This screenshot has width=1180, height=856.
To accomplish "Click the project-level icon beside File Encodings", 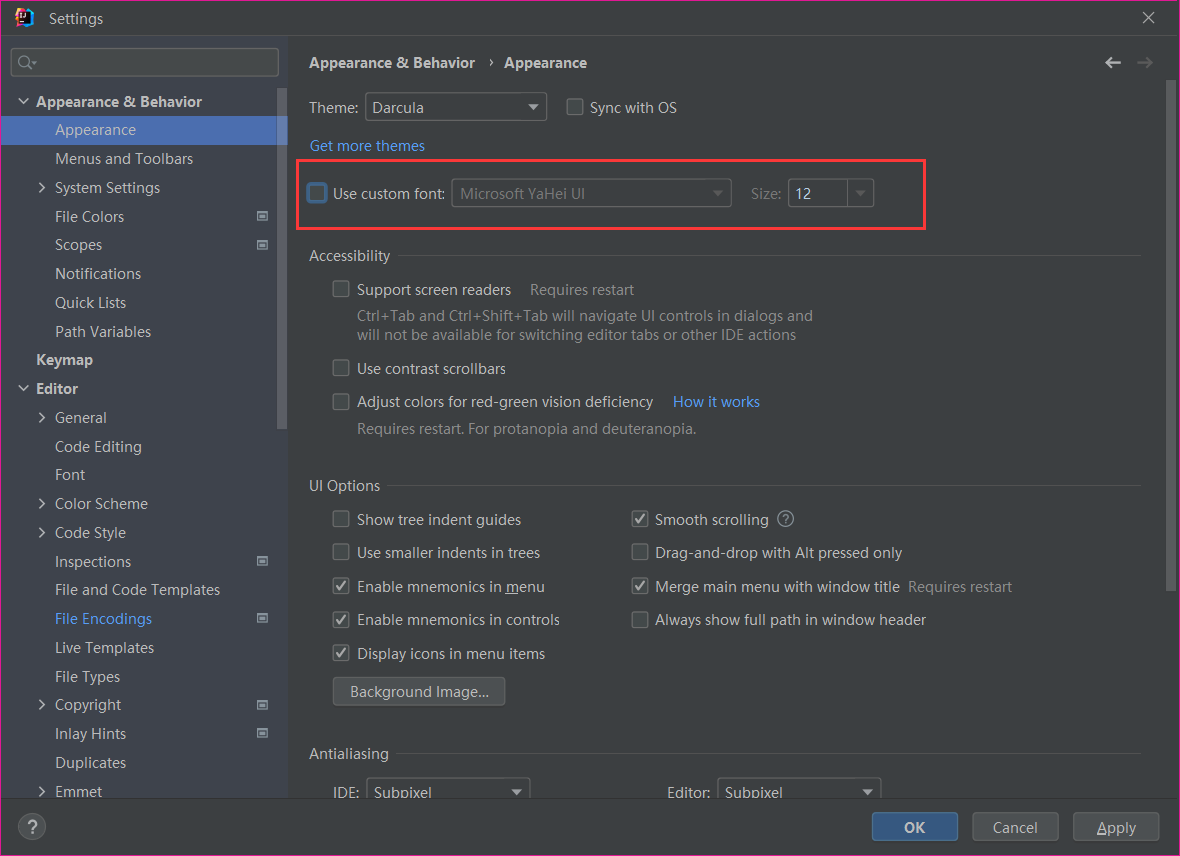I will [262, 618].
